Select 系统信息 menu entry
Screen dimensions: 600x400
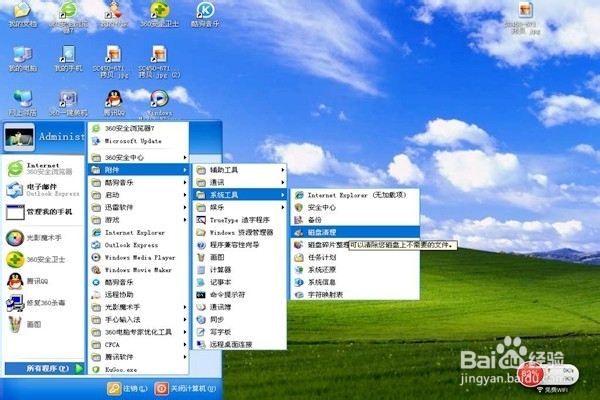355,282
